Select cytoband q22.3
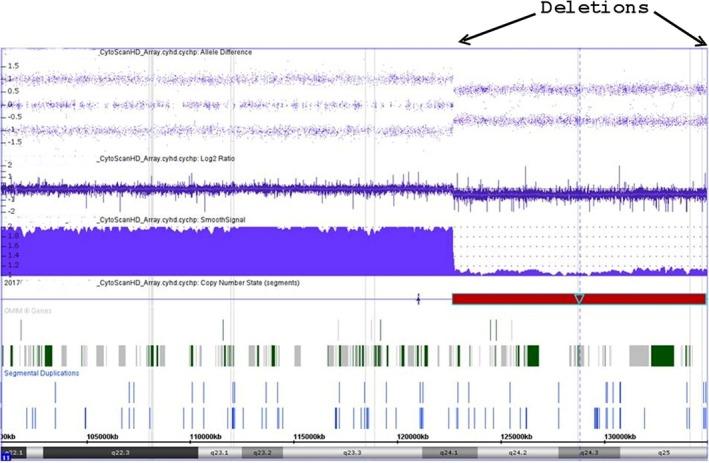 (x=120, y=453)
